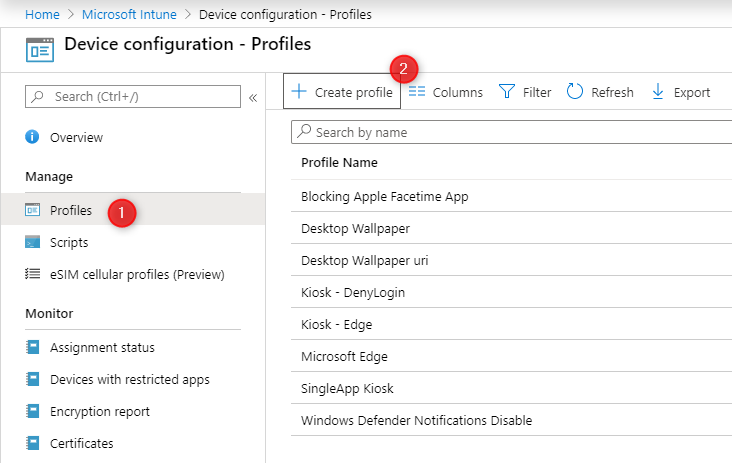The width and height of the screenshot is (732, 463).
Task: Open eSIM cellular profiles (Preview)
Action: [137, 274]
